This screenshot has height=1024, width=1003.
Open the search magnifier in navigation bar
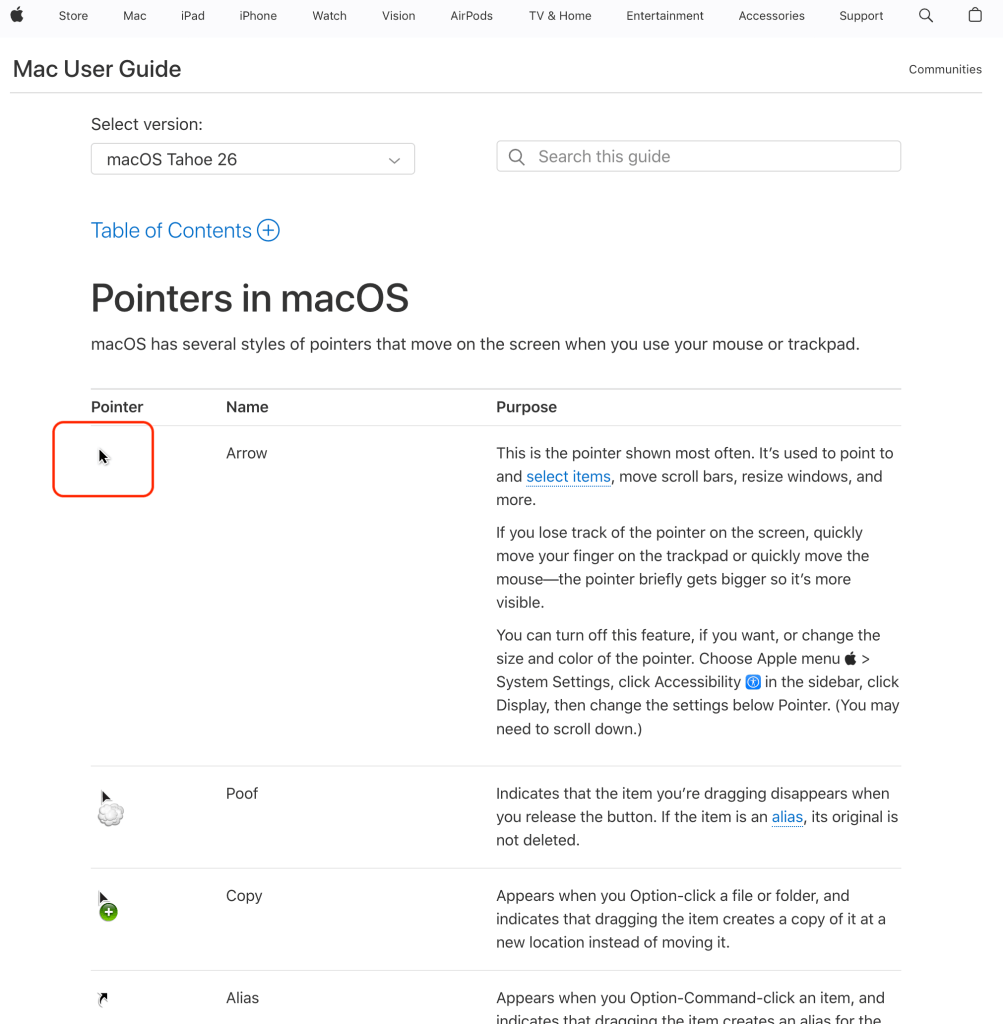click(x=926, y=15)
